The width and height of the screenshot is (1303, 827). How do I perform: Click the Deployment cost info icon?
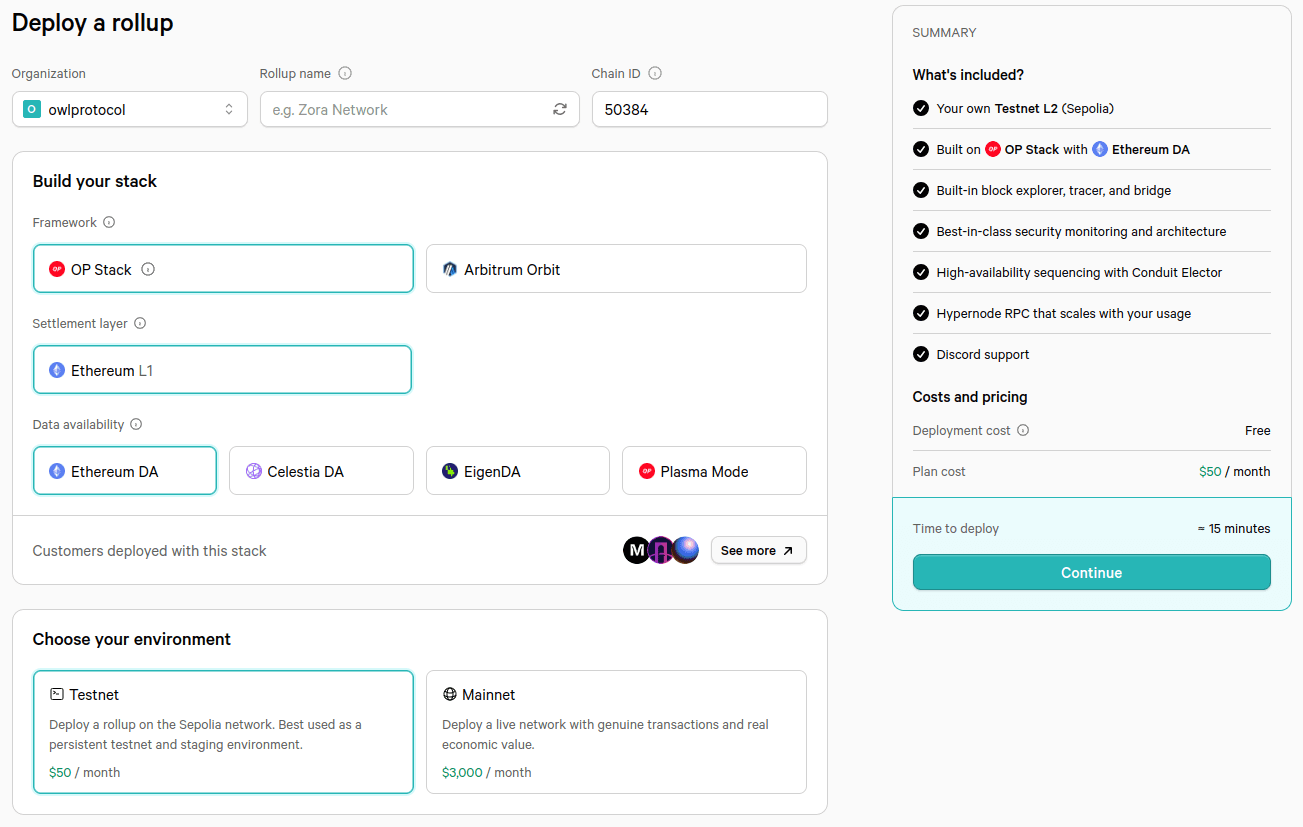[x=1023, y=431]
